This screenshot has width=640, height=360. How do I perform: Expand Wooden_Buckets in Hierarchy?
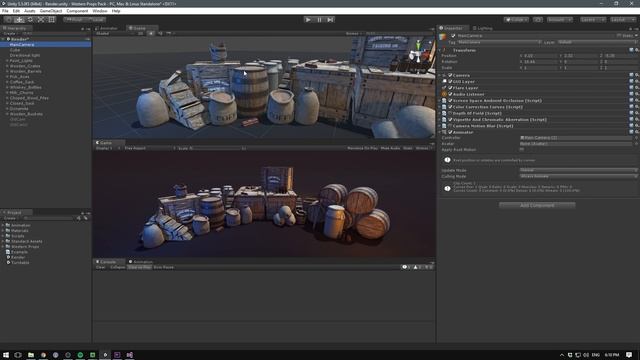pos(7,114)
